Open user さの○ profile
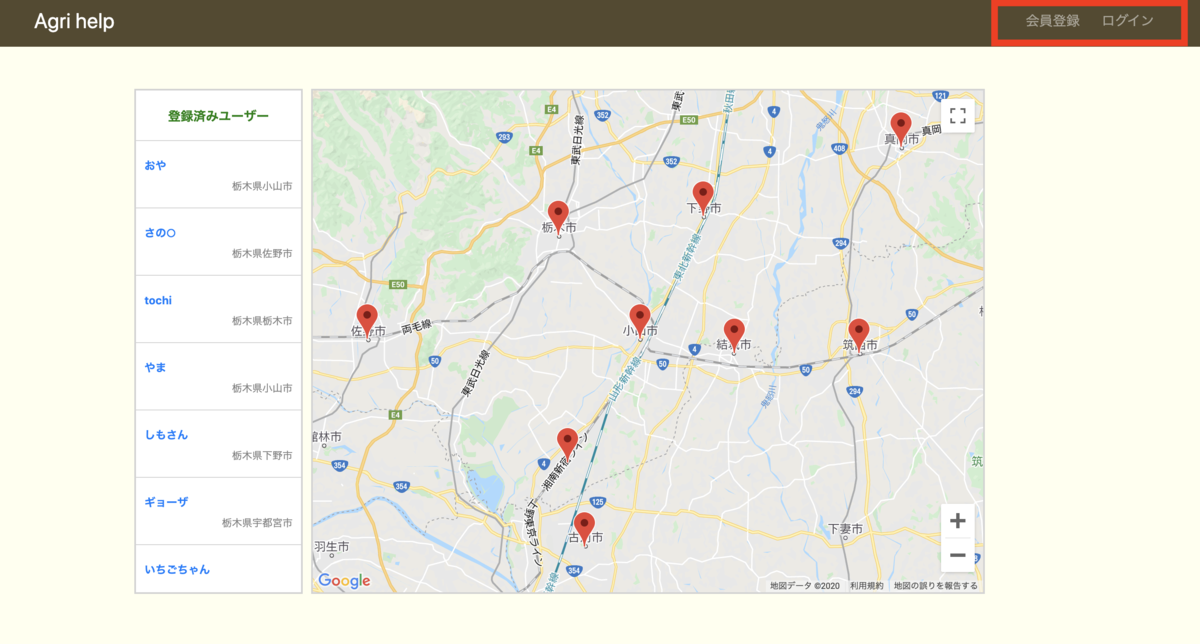This screenshot has width=1200, height=644. tap(160, 233)
